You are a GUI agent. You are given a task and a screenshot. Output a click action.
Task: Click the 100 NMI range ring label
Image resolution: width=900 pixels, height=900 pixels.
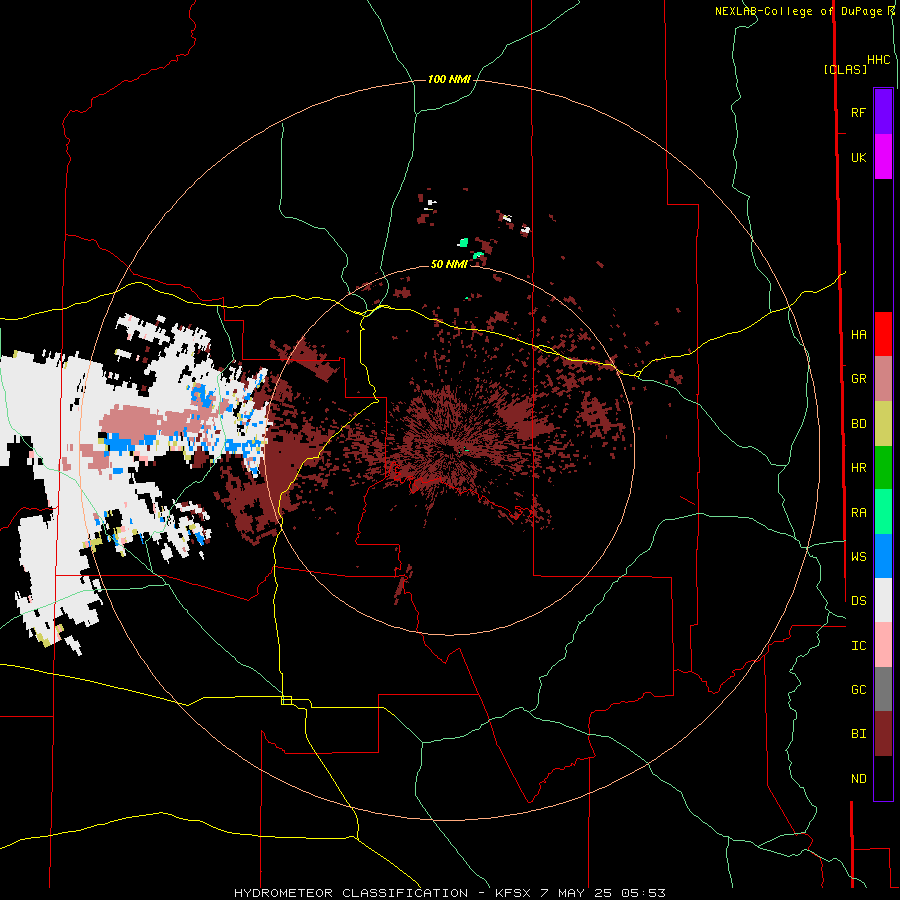pyautogui.click(x=449, y=79)
